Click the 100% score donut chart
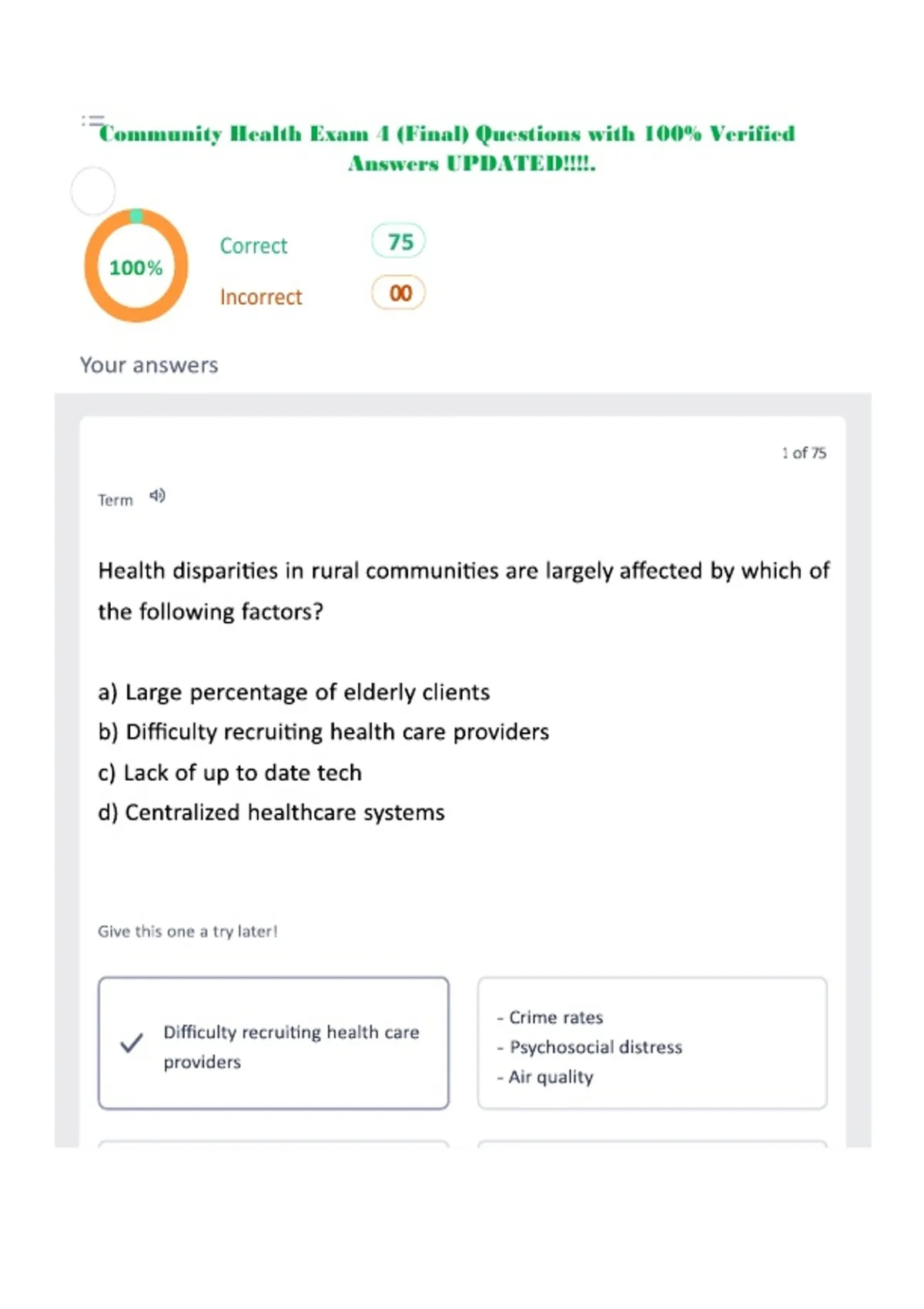Screen dimensions: 924x1309 (136, 266)
